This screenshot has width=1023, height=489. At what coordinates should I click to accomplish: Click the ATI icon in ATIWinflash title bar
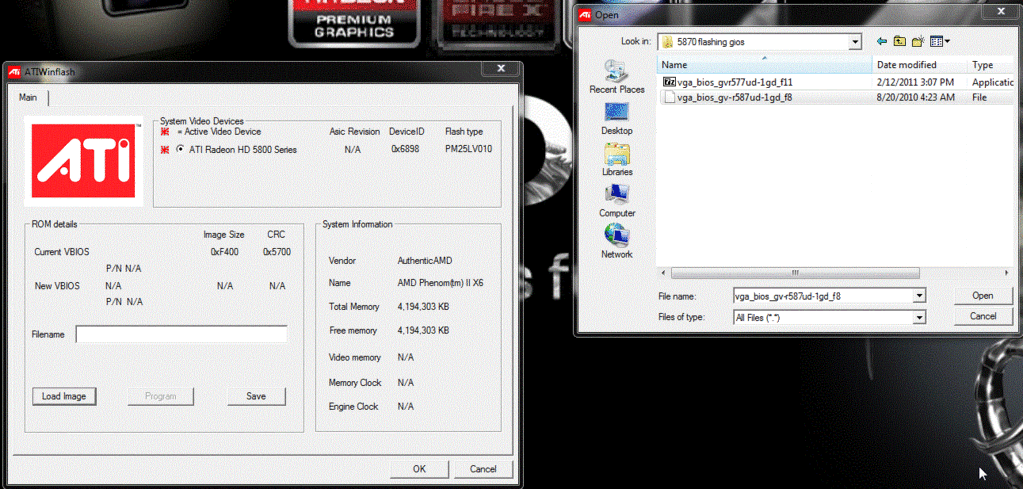pyautogui.click(x=14, y=72)
